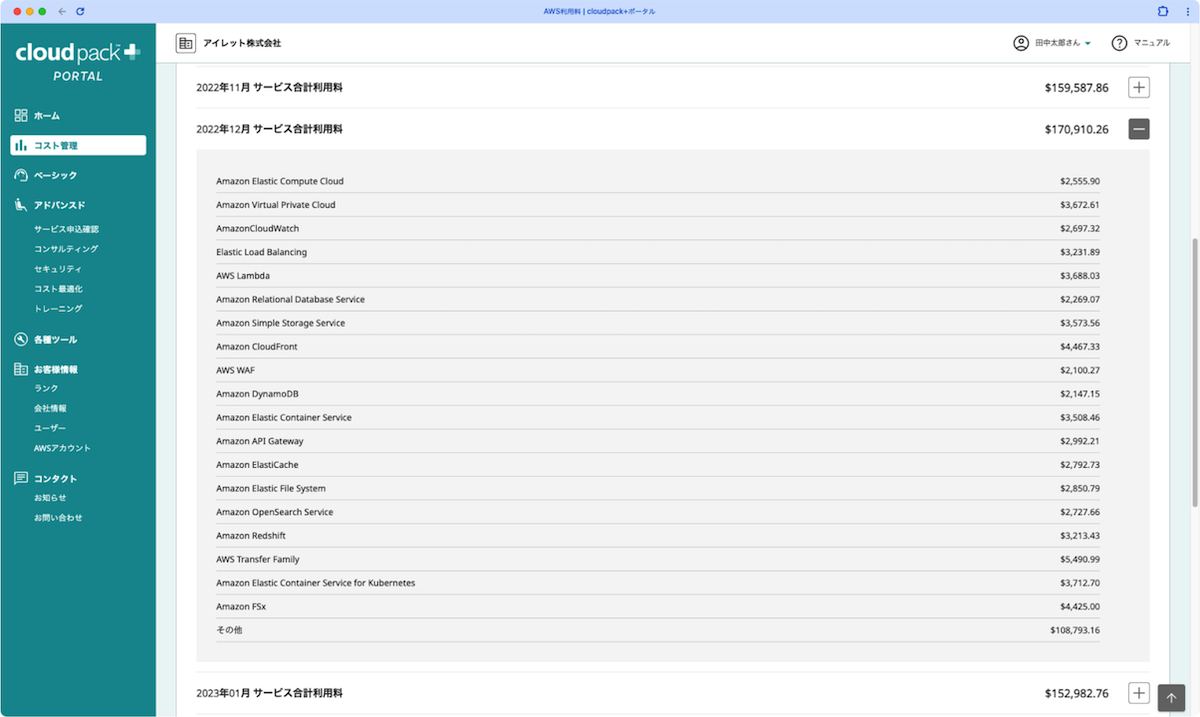
Task: Select セキュリティ in the sidebar
Action: pyautogui.click(x=58, y=269)
